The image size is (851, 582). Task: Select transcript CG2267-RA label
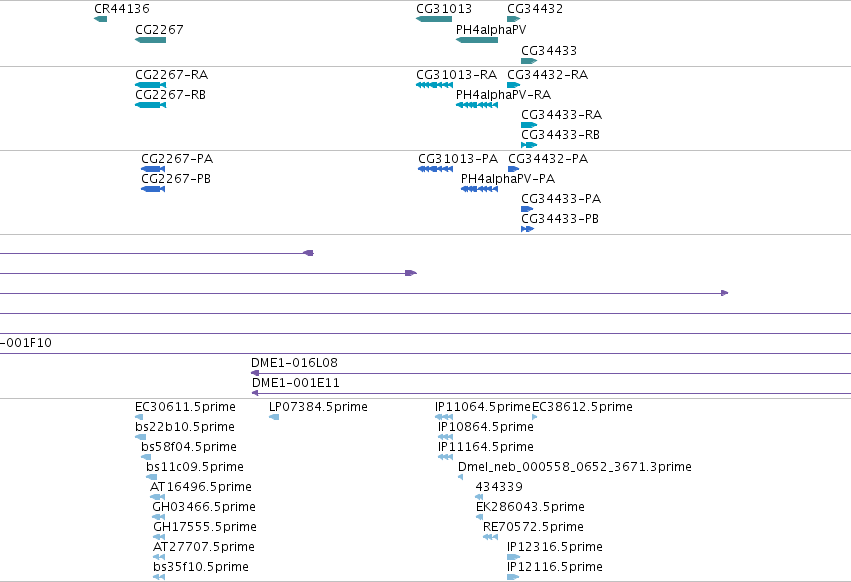coord(172,74)
